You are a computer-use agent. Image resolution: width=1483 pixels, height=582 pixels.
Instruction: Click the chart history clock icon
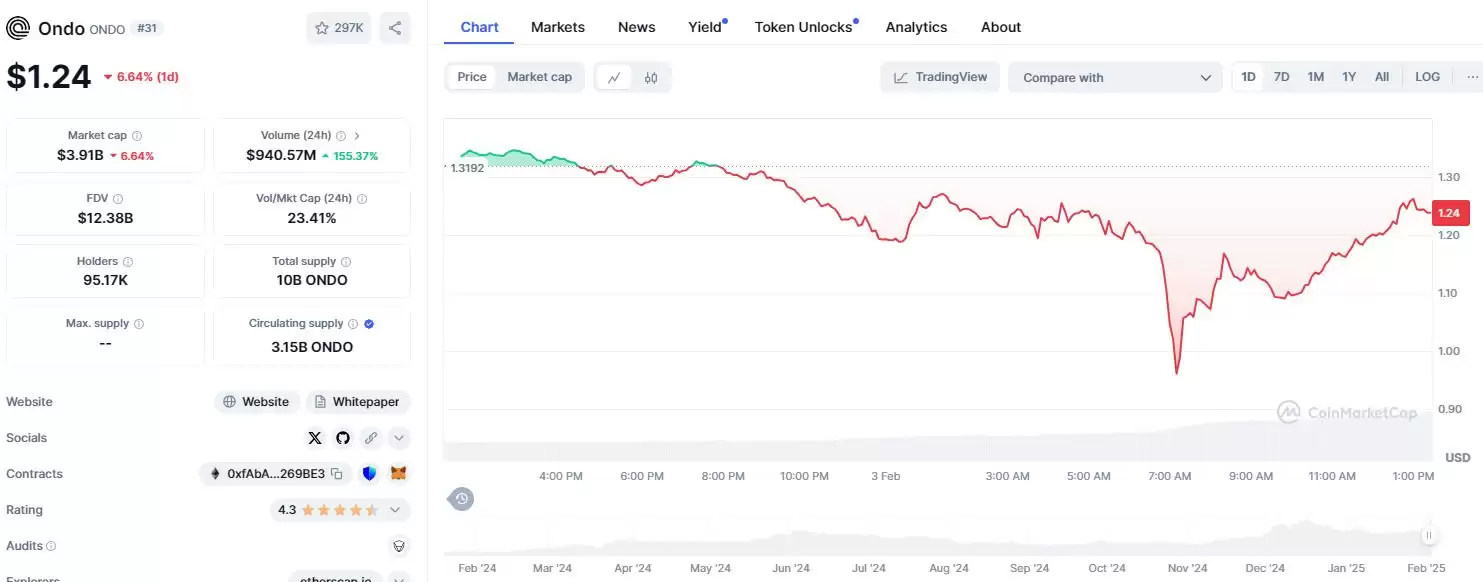[460, 498]
